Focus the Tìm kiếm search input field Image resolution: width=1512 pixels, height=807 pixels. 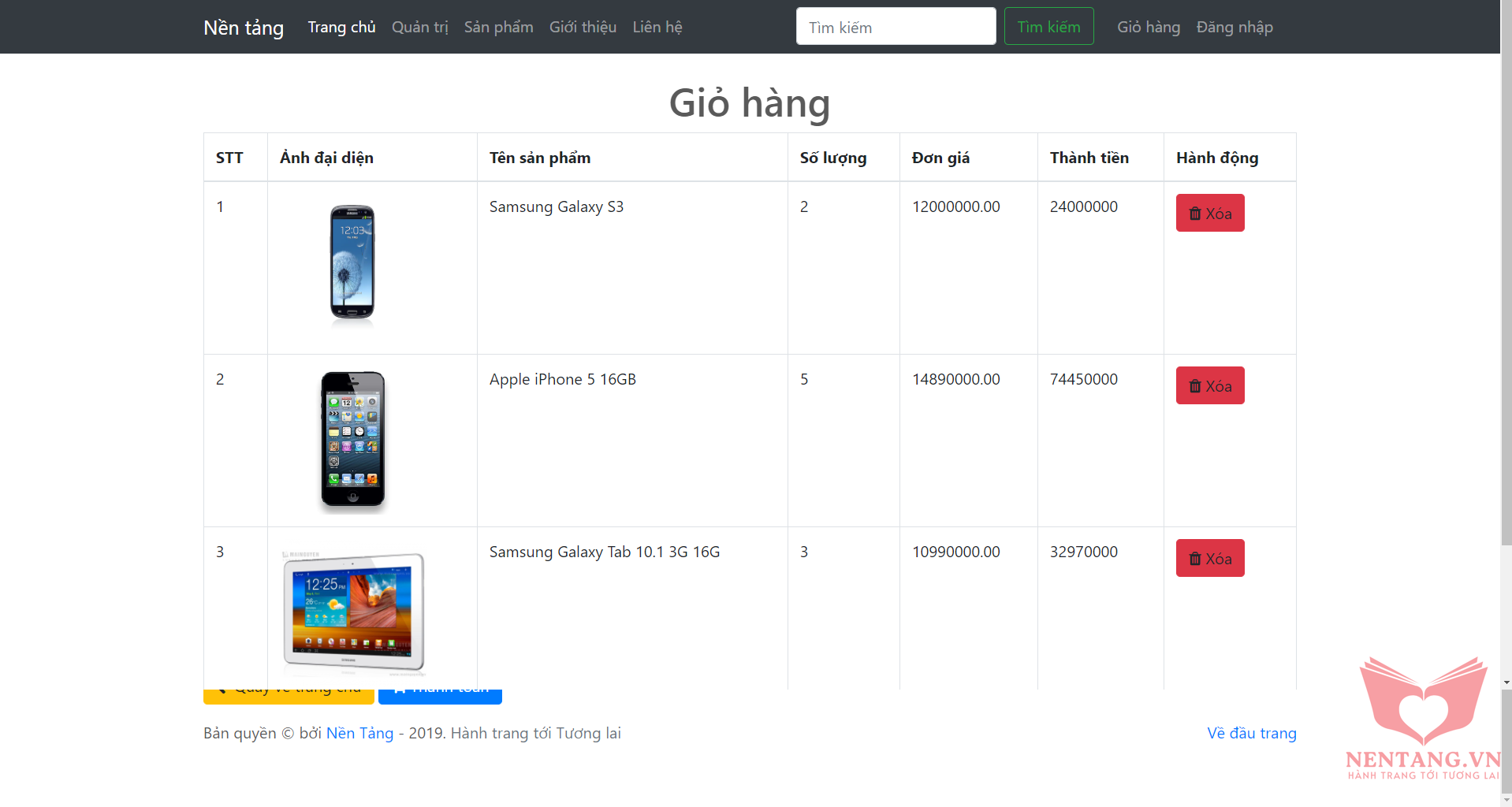(896, 27)
